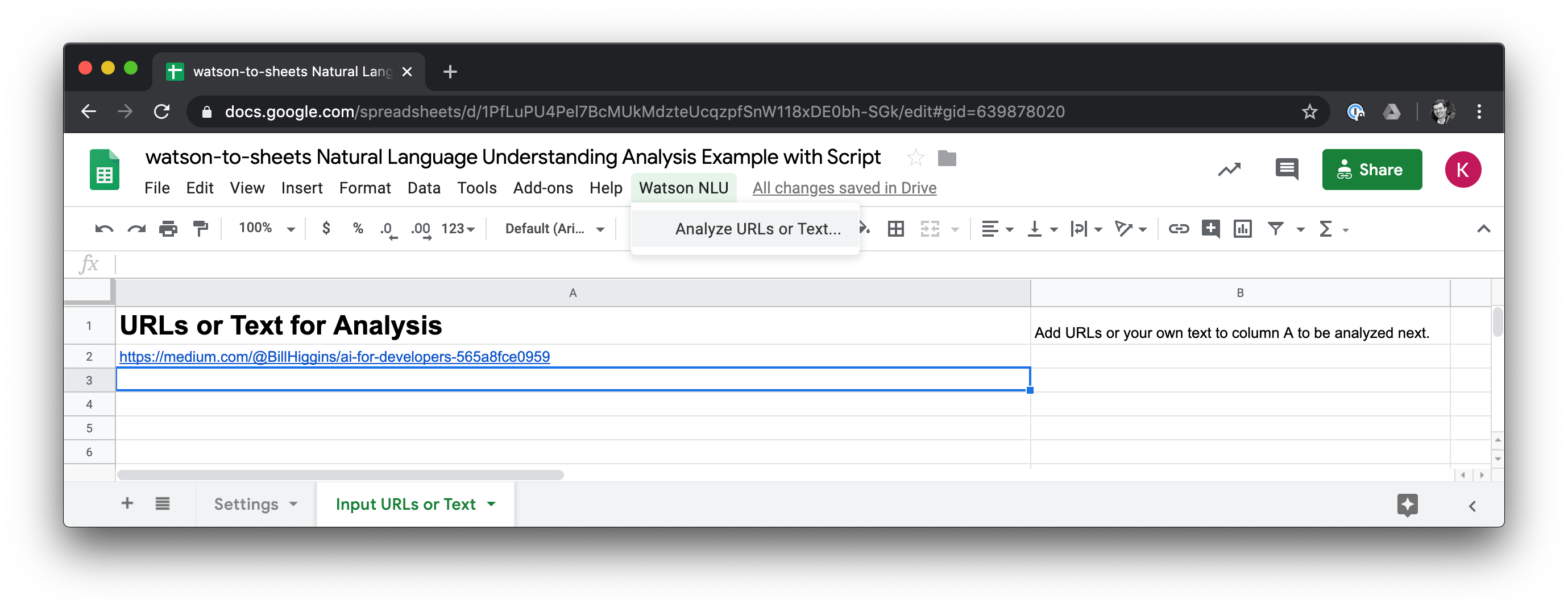The height and width of the screenshot is (611, 1568).
Task: Open the Format menu
Action: coord(365,188)
